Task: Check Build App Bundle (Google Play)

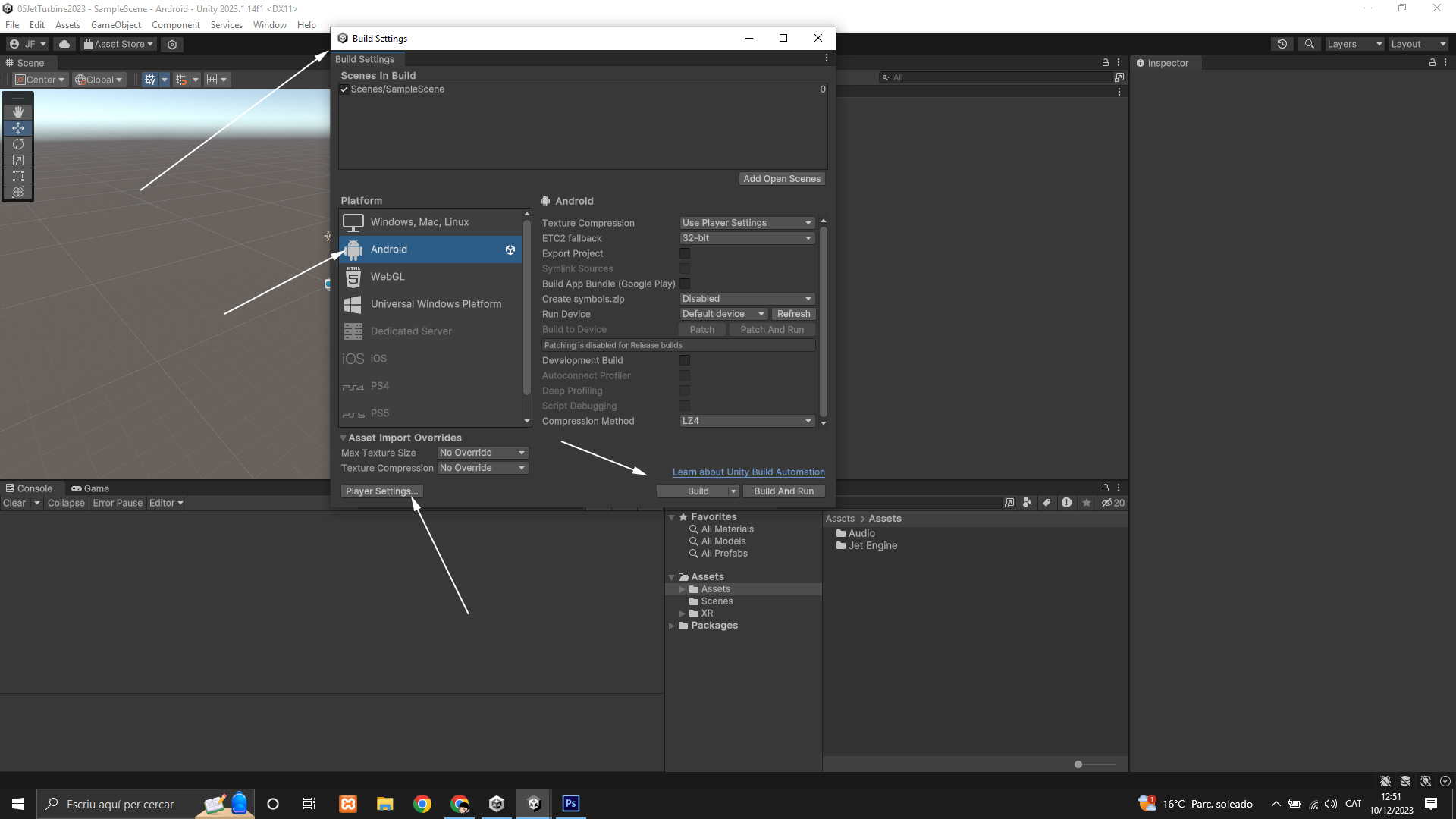Action: coord(685,284)
